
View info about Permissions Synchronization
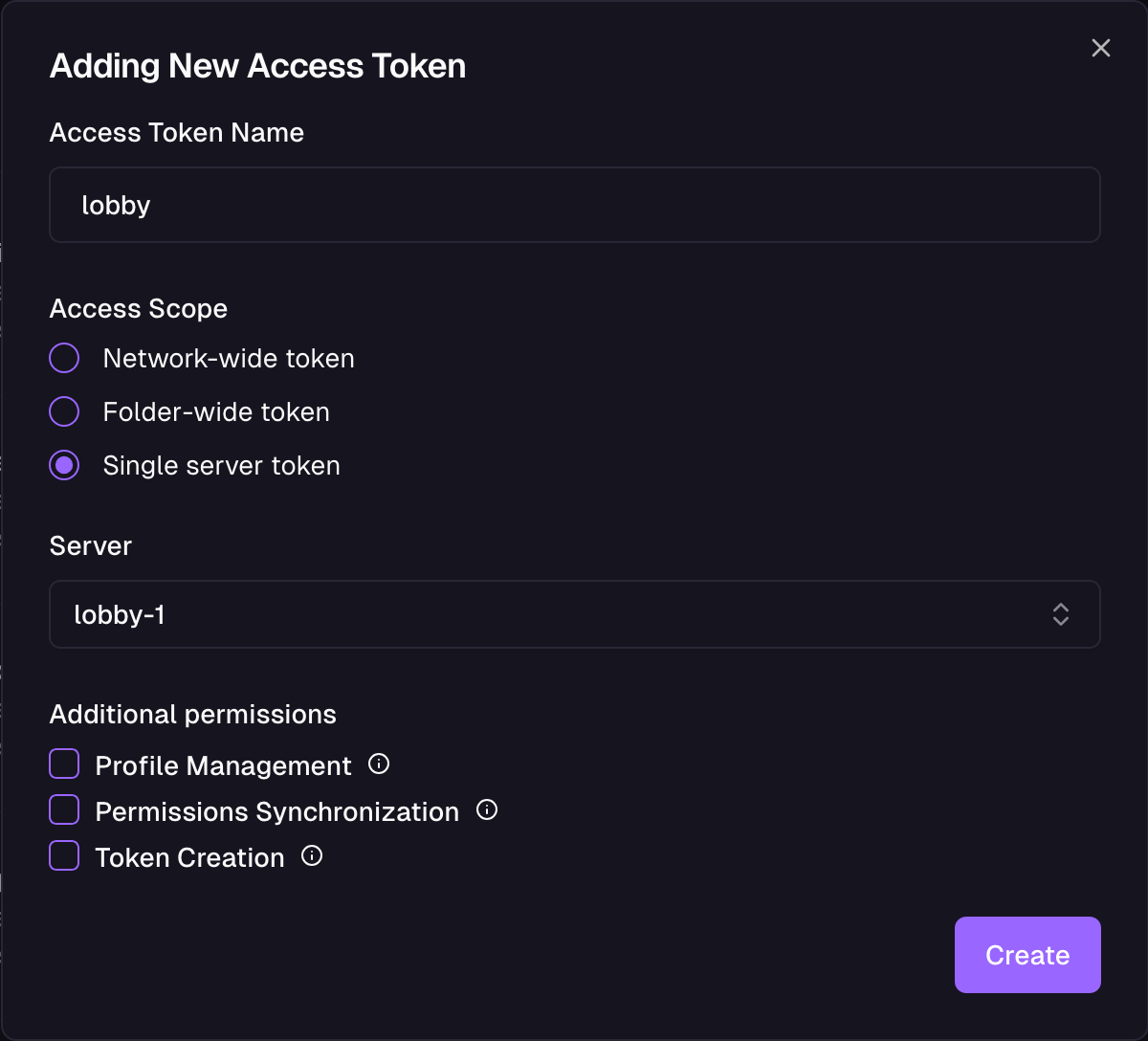point(487,809)
